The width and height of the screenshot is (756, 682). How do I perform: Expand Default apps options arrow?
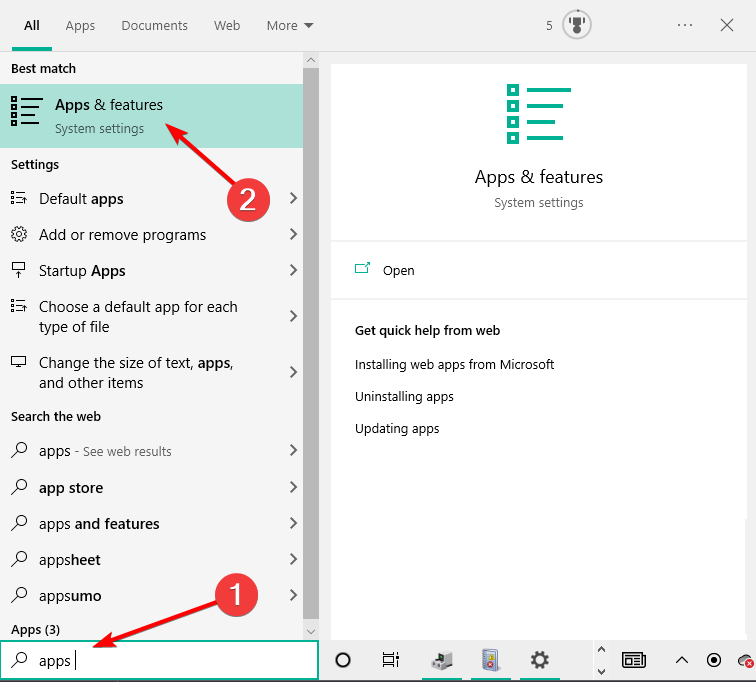coord(293,198)
